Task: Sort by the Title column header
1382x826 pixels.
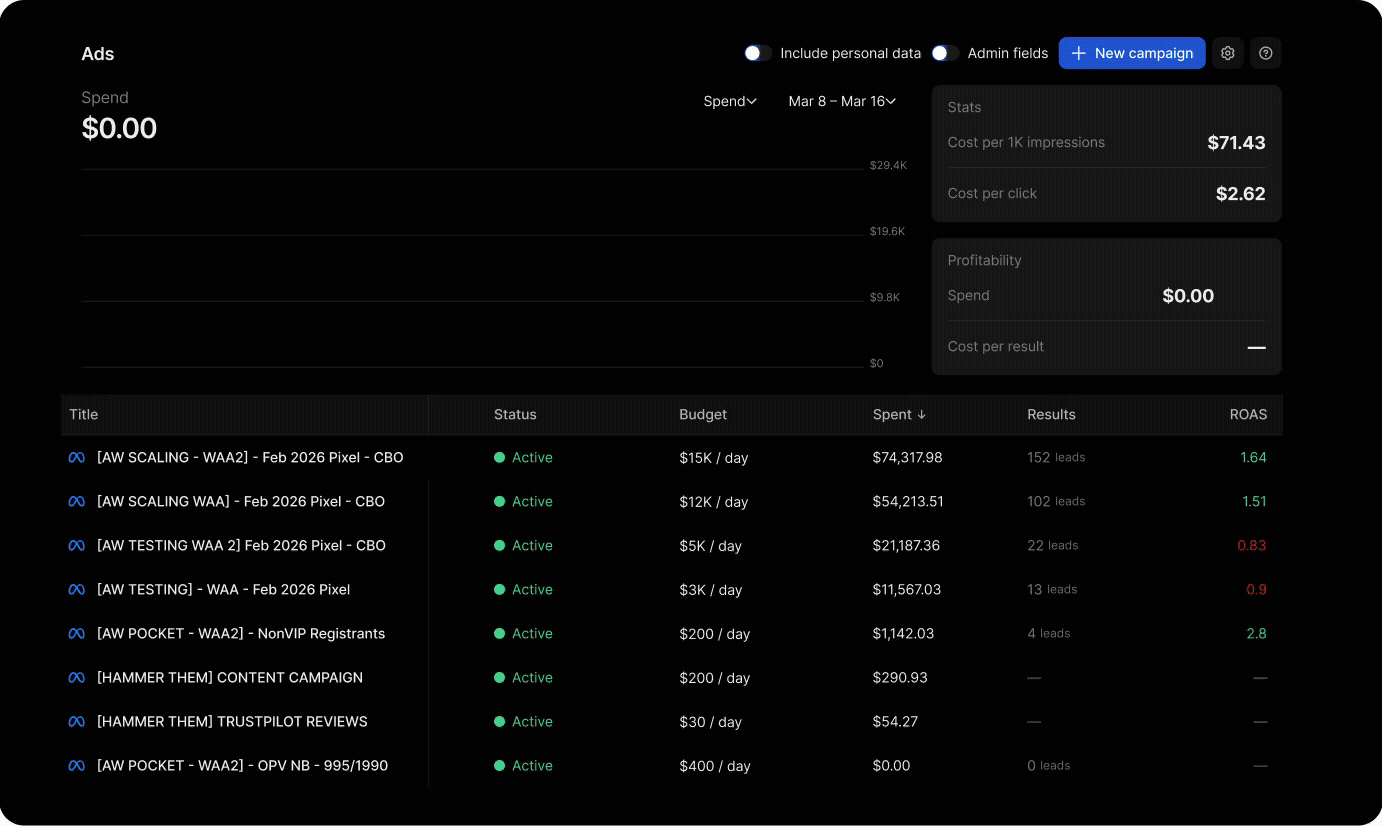Action: point(84,414)
